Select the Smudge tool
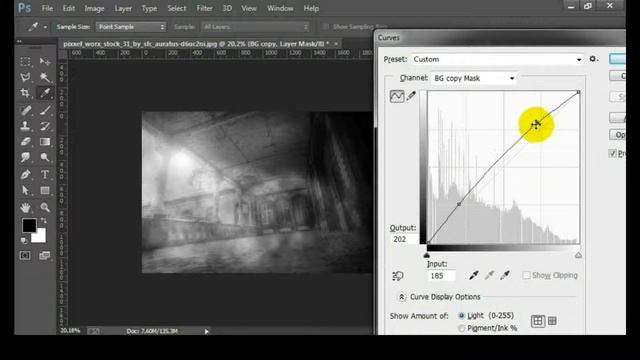 (x=25, y=157)
